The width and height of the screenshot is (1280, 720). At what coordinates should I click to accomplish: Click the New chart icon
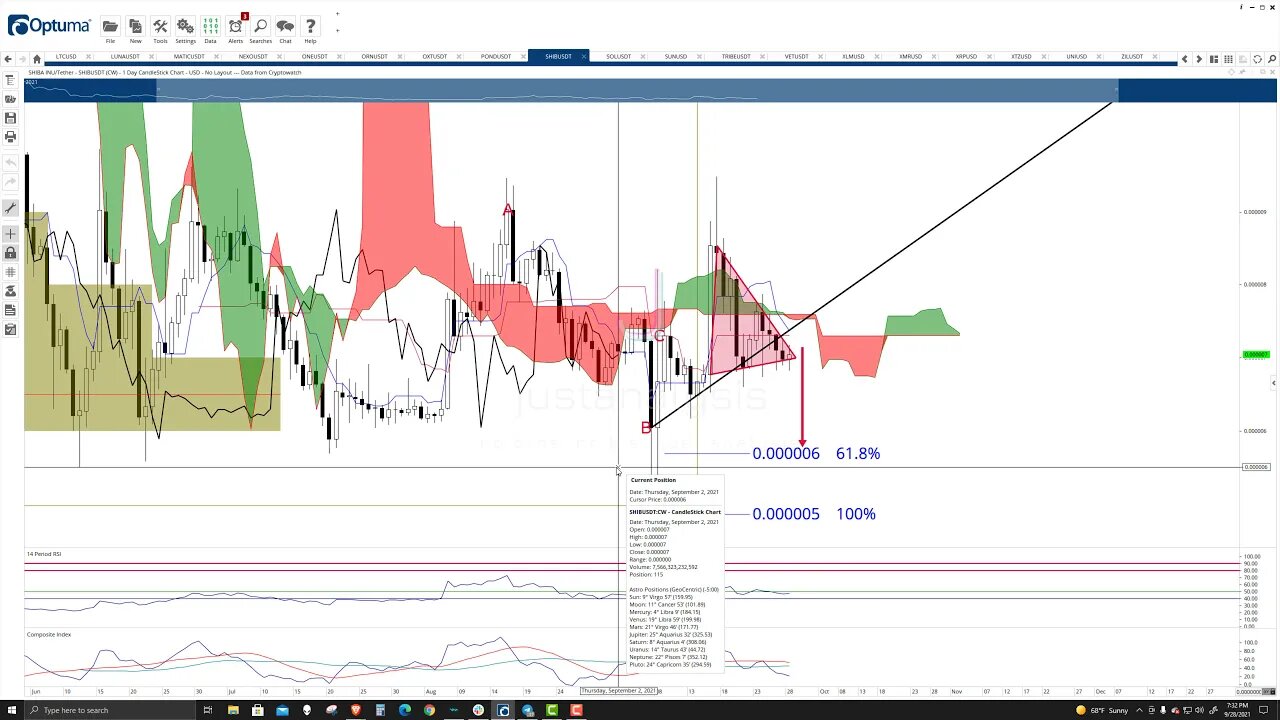135,26
